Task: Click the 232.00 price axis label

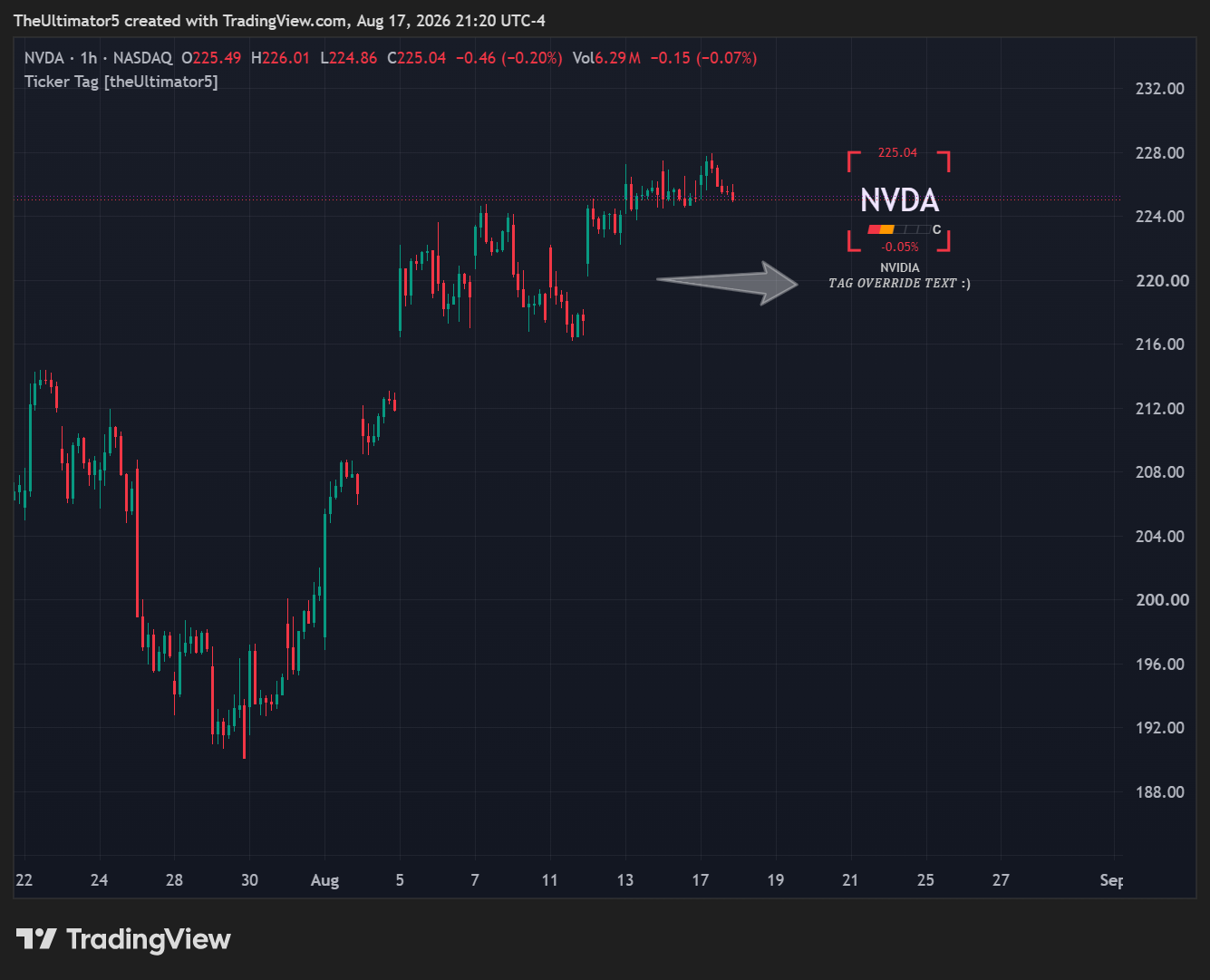Action: click(x=1160, y=89)
